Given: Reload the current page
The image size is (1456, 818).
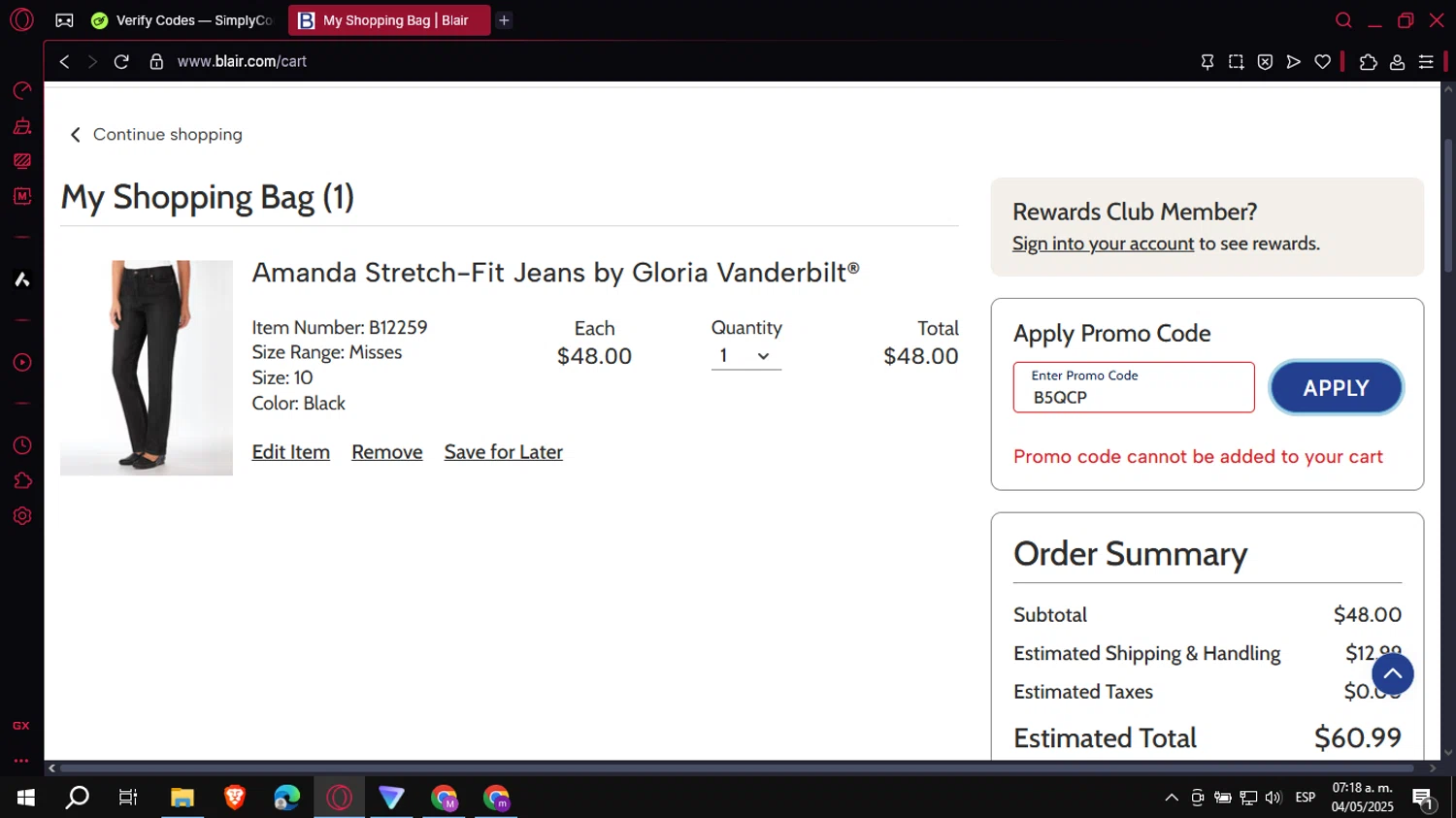Looking at the screenshot, I should point(121,62).
